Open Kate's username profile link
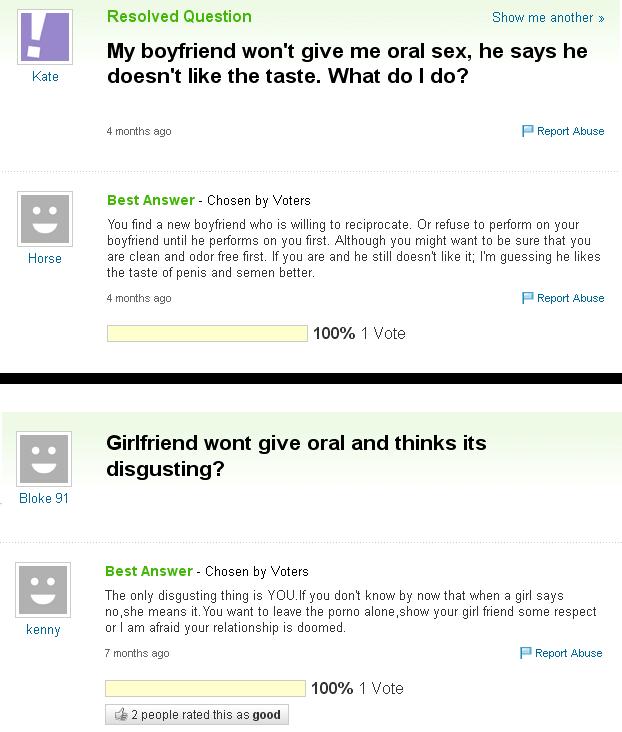Viewport: 622px width, 732px height. coord(45,77)
